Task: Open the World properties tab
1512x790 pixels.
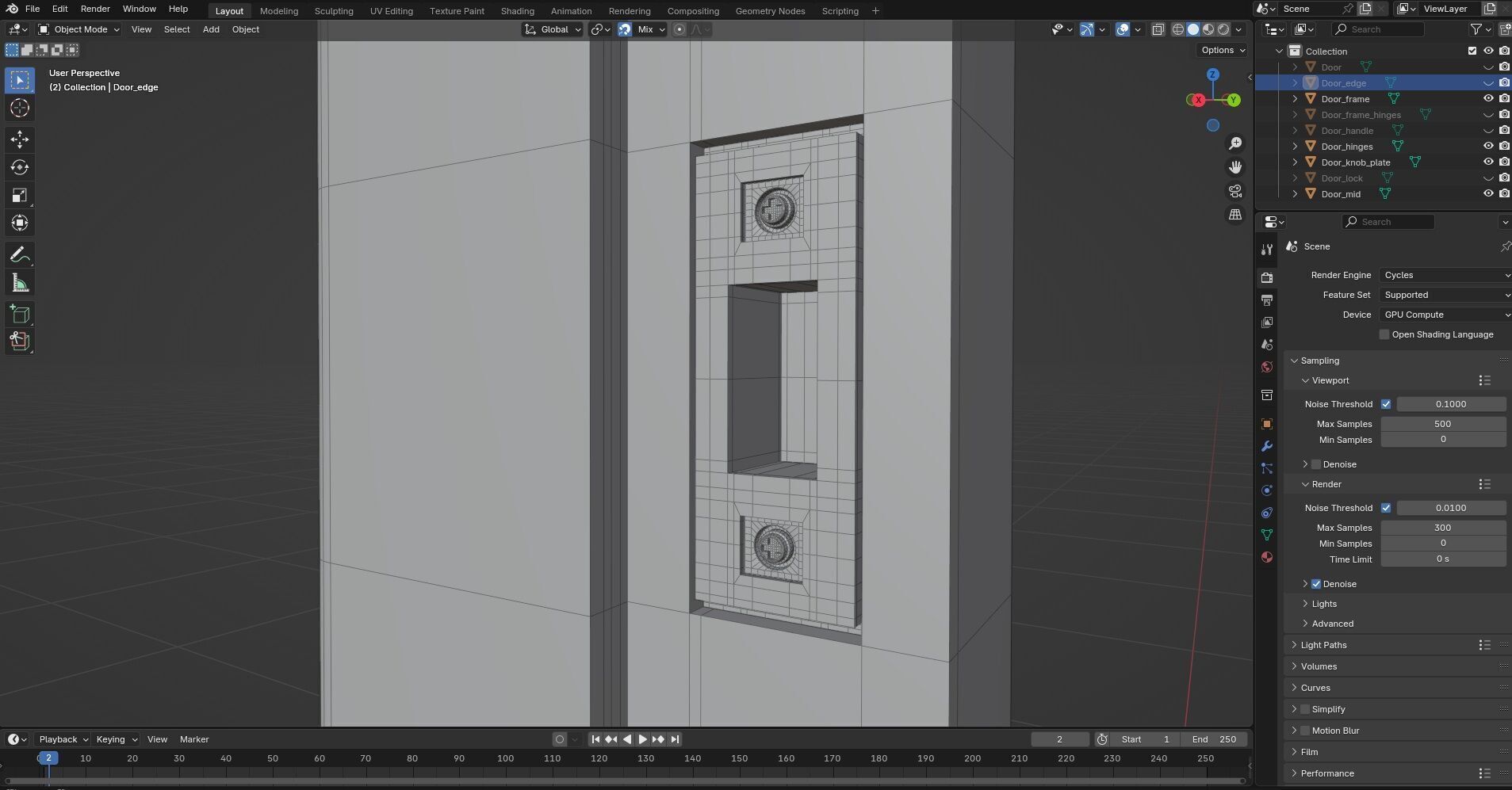Action: (x=1267, y=367)
